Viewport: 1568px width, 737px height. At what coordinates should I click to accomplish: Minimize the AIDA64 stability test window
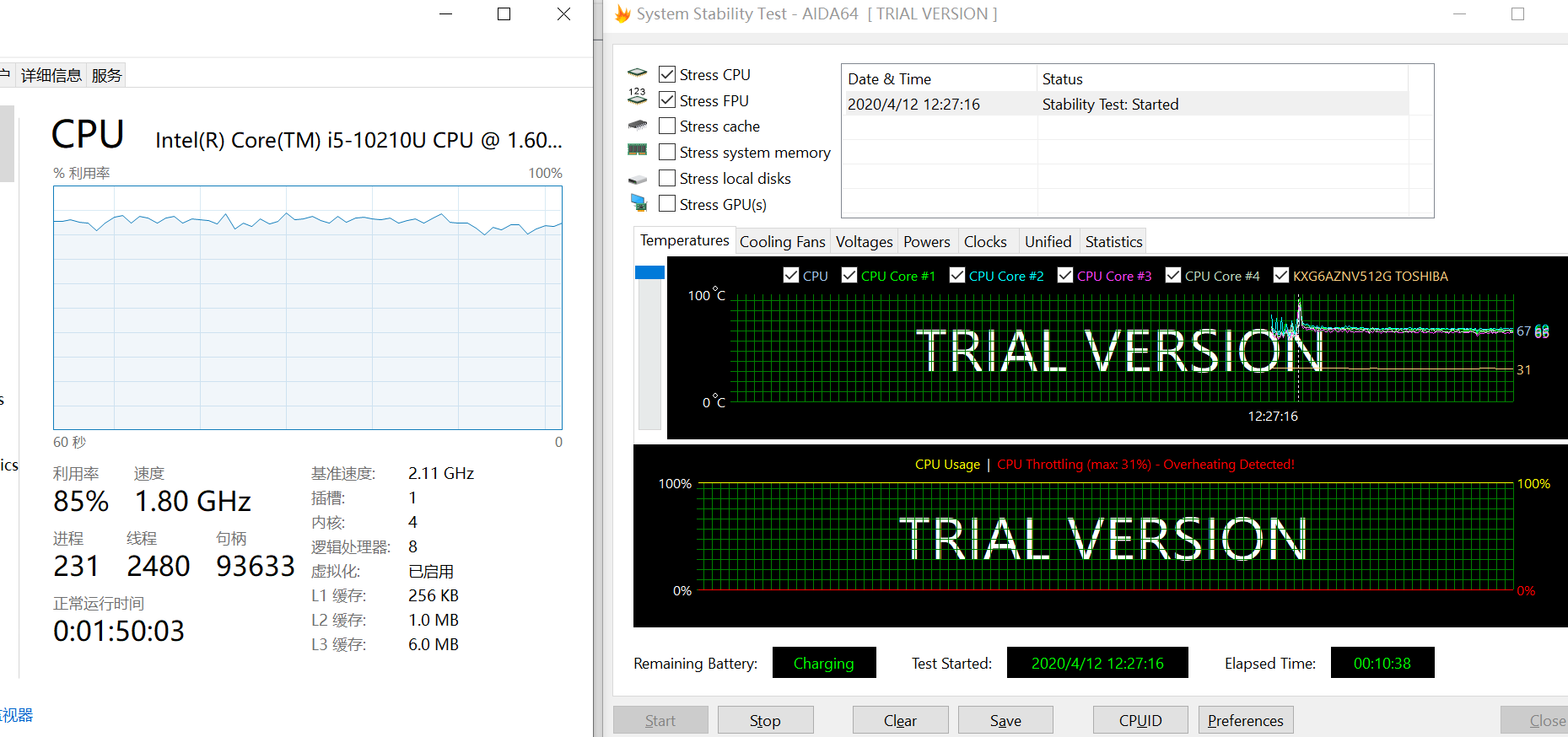point(1459,14)
